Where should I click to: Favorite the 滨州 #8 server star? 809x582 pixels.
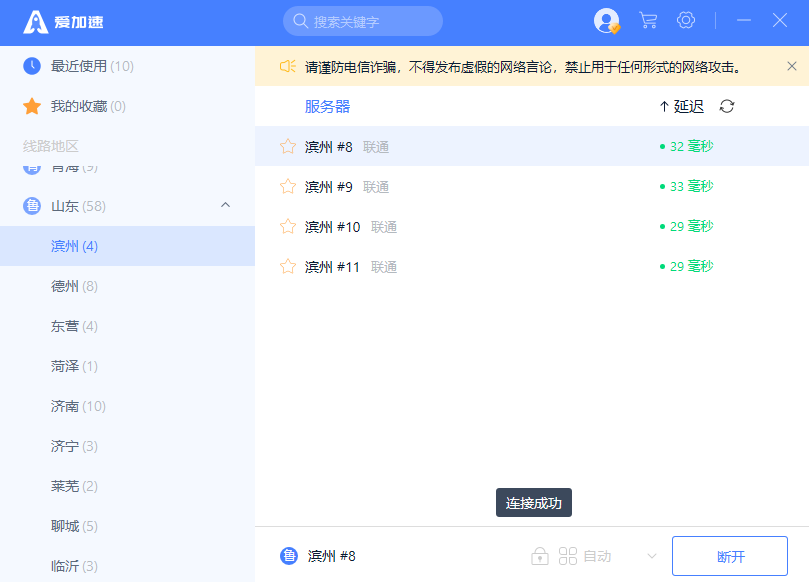pos(288,147)
